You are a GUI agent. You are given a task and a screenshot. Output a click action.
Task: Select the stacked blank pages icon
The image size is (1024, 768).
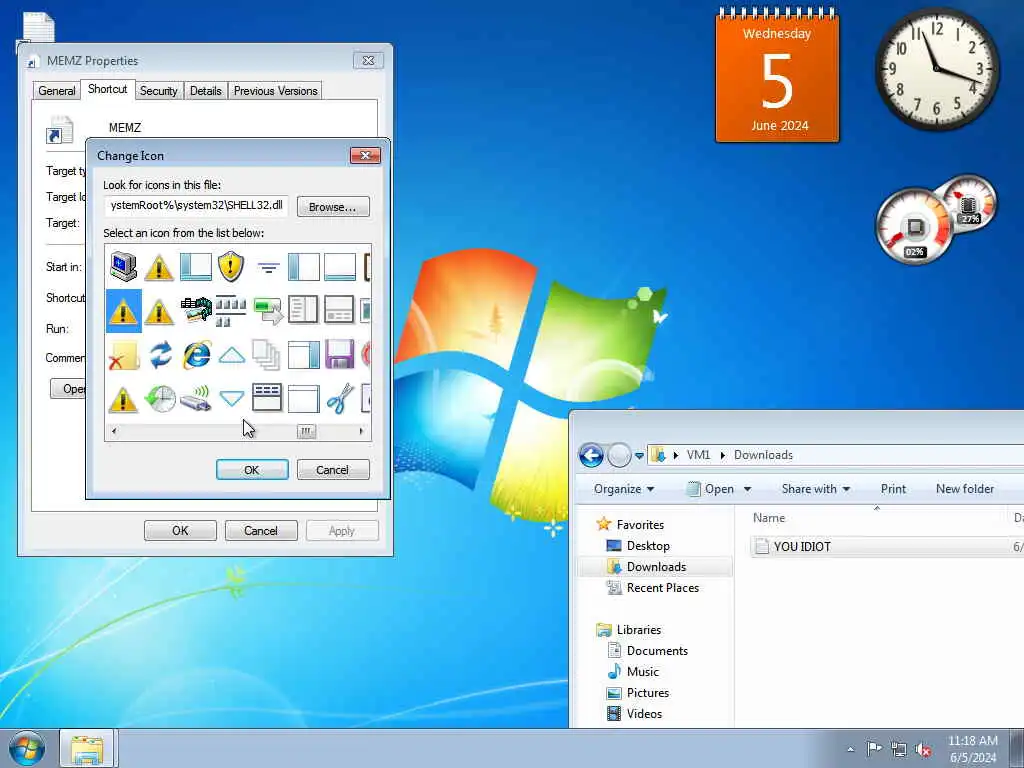pyautogui.click(x=266, y=355)
